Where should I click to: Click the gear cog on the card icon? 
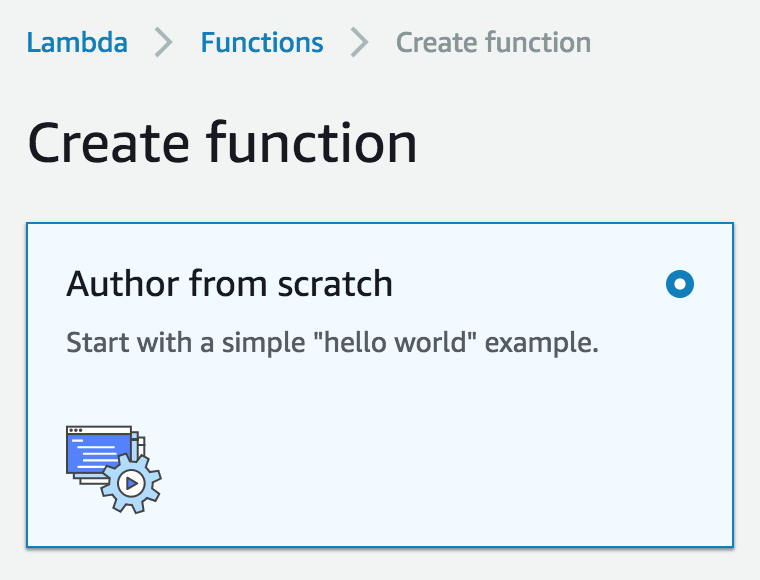[131, 485]
